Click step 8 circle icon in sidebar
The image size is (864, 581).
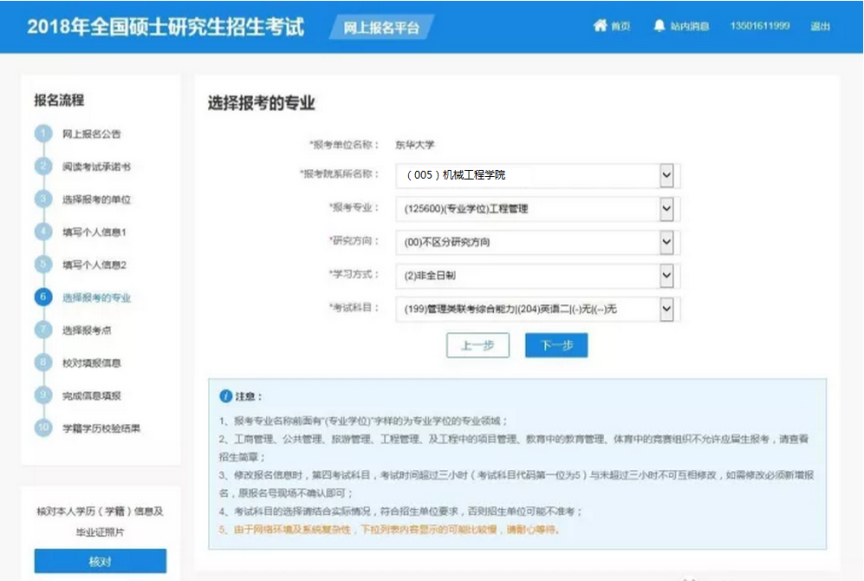click(43, 363)
